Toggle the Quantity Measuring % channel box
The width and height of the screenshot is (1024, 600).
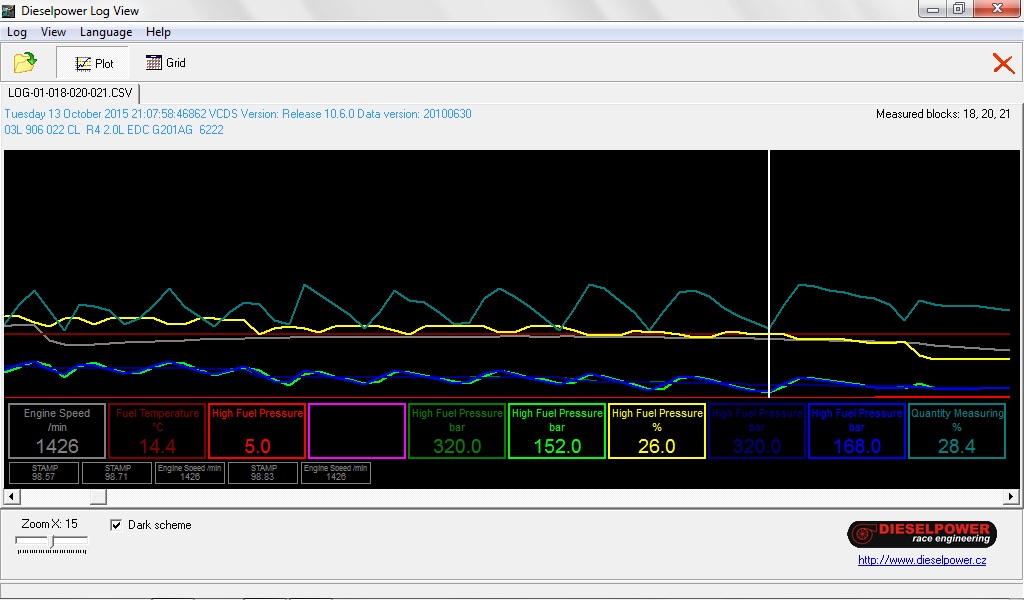957,431
